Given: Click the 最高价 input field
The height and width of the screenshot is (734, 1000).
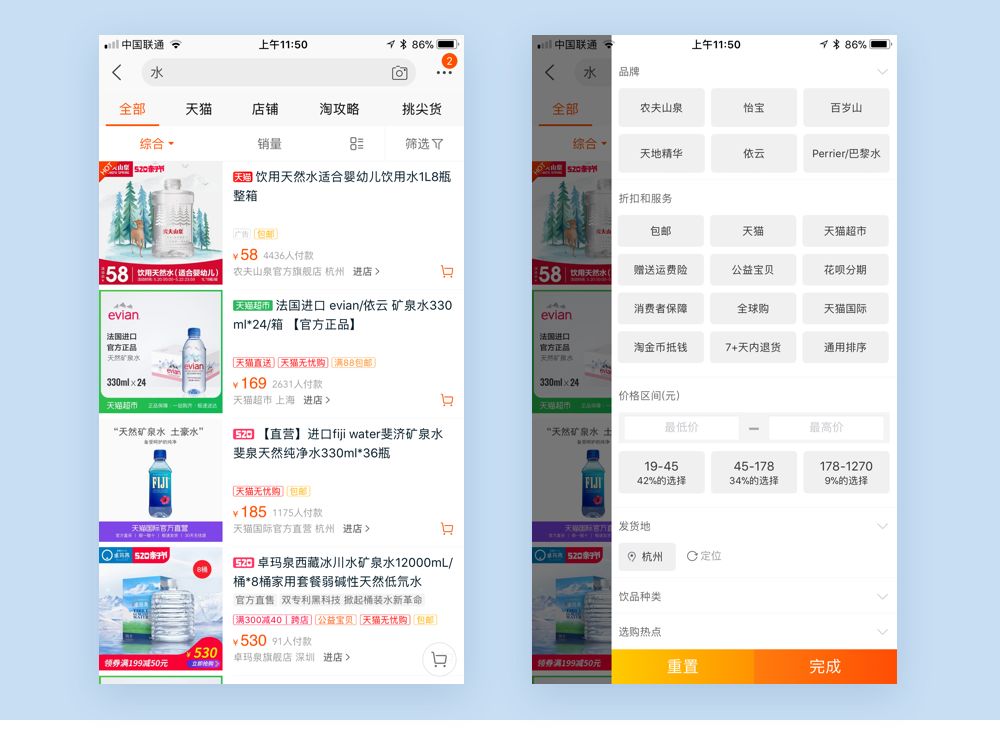Looking at the screenshot, I should 827,427.
